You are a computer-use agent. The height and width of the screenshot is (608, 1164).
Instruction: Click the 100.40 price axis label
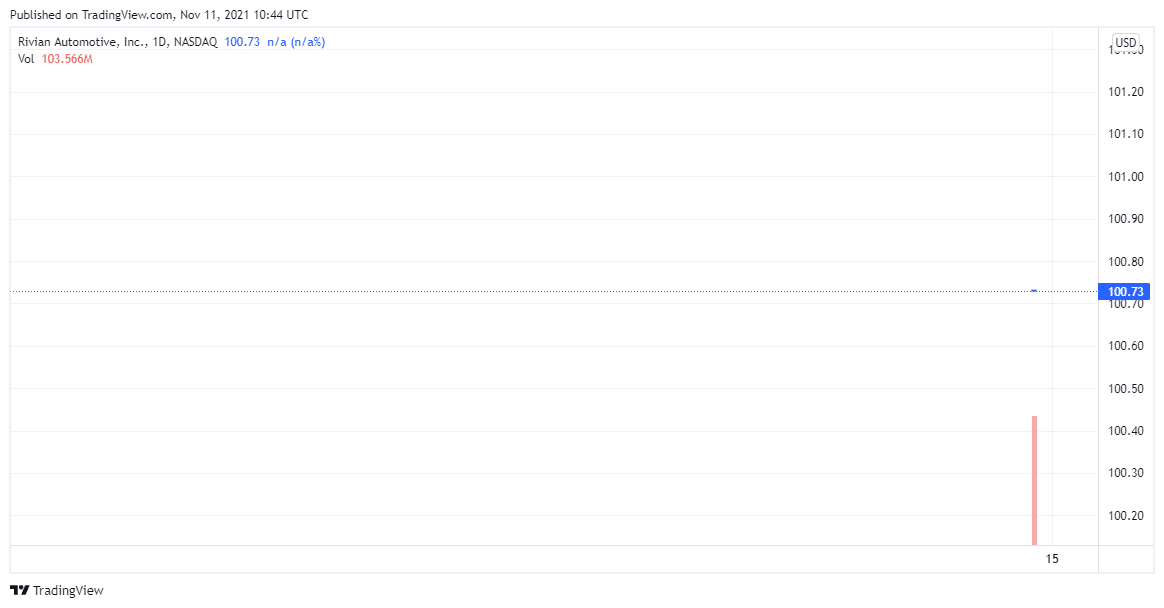1125,431
